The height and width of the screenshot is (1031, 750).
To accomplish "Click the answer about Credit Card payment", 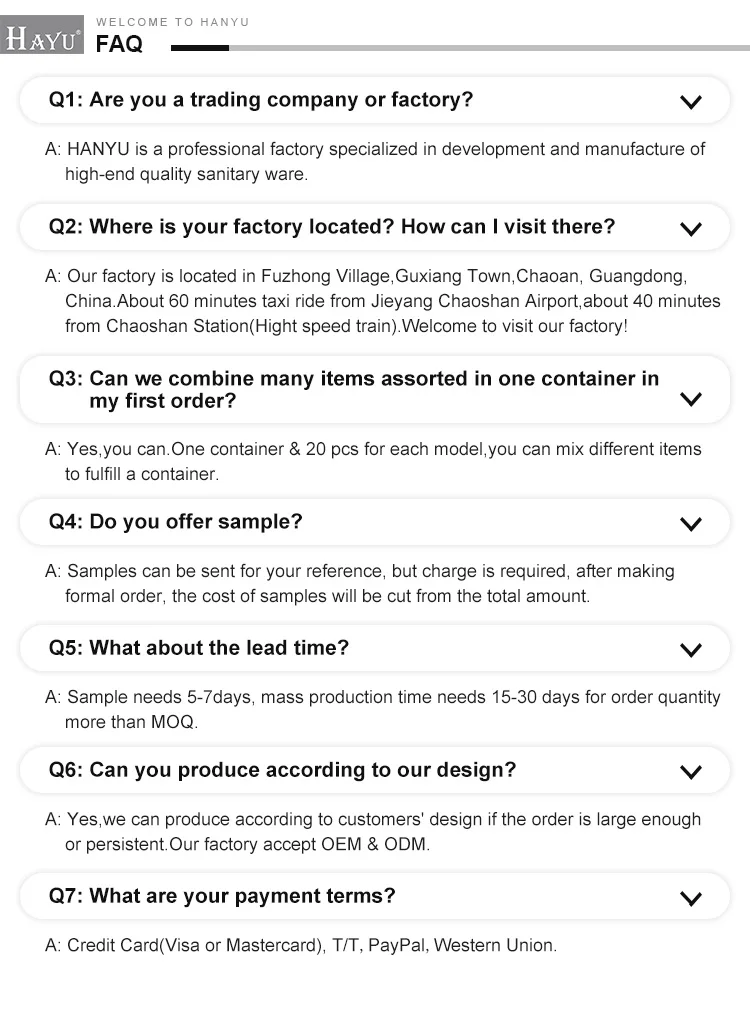I will [x=301, y=946].
